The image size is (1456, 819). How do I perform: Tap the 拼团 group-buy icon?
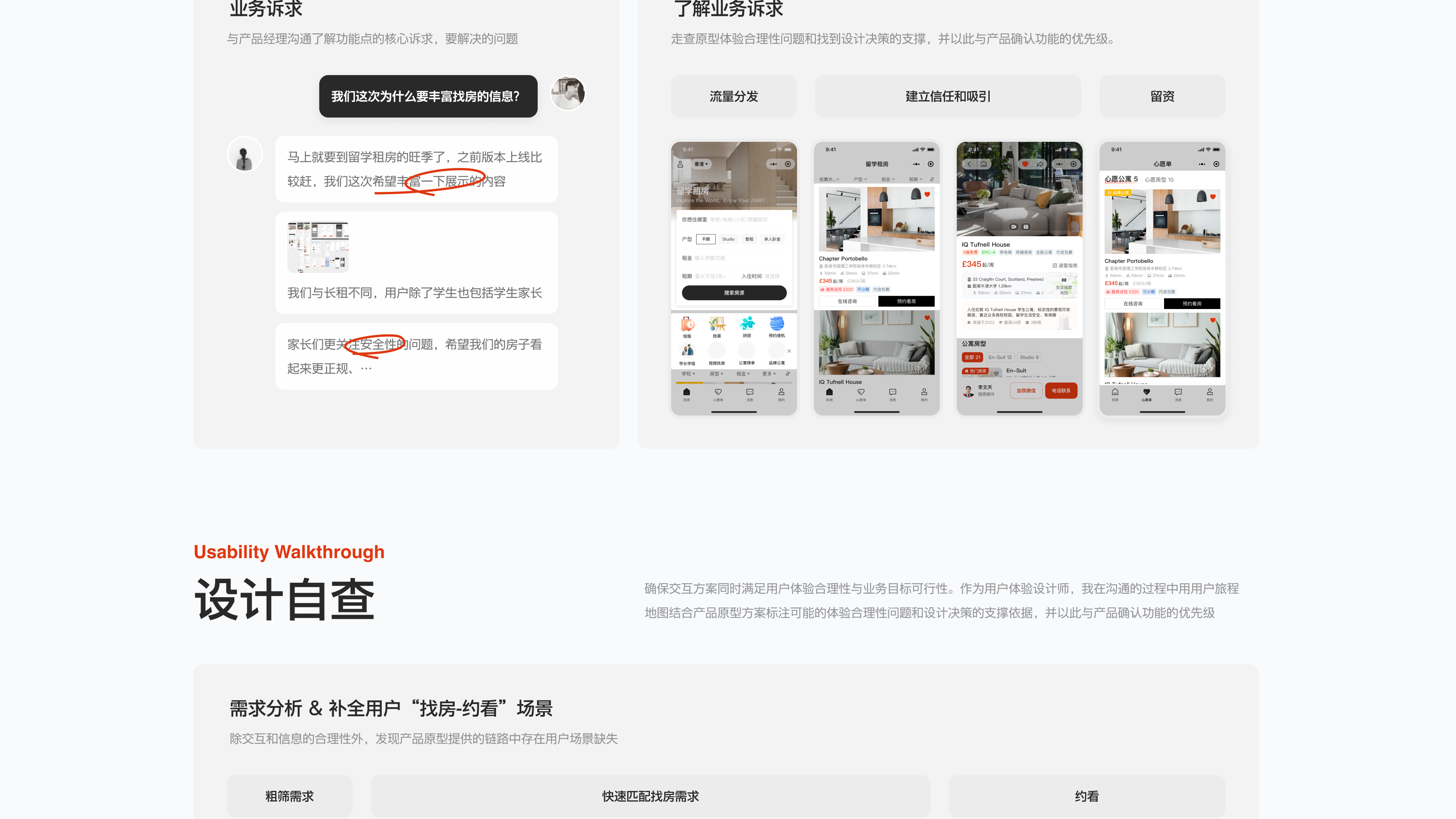pyautogui.click(x=747, y=323)
